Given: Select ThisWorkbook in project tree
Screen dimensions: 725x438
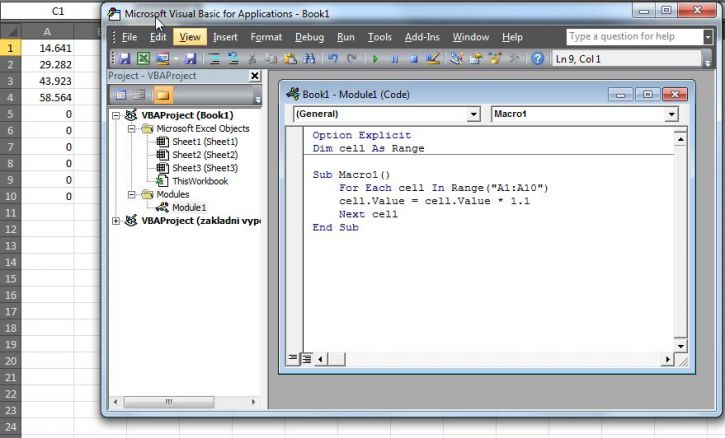Looking at the screenshot, I should tap(200, 181).
